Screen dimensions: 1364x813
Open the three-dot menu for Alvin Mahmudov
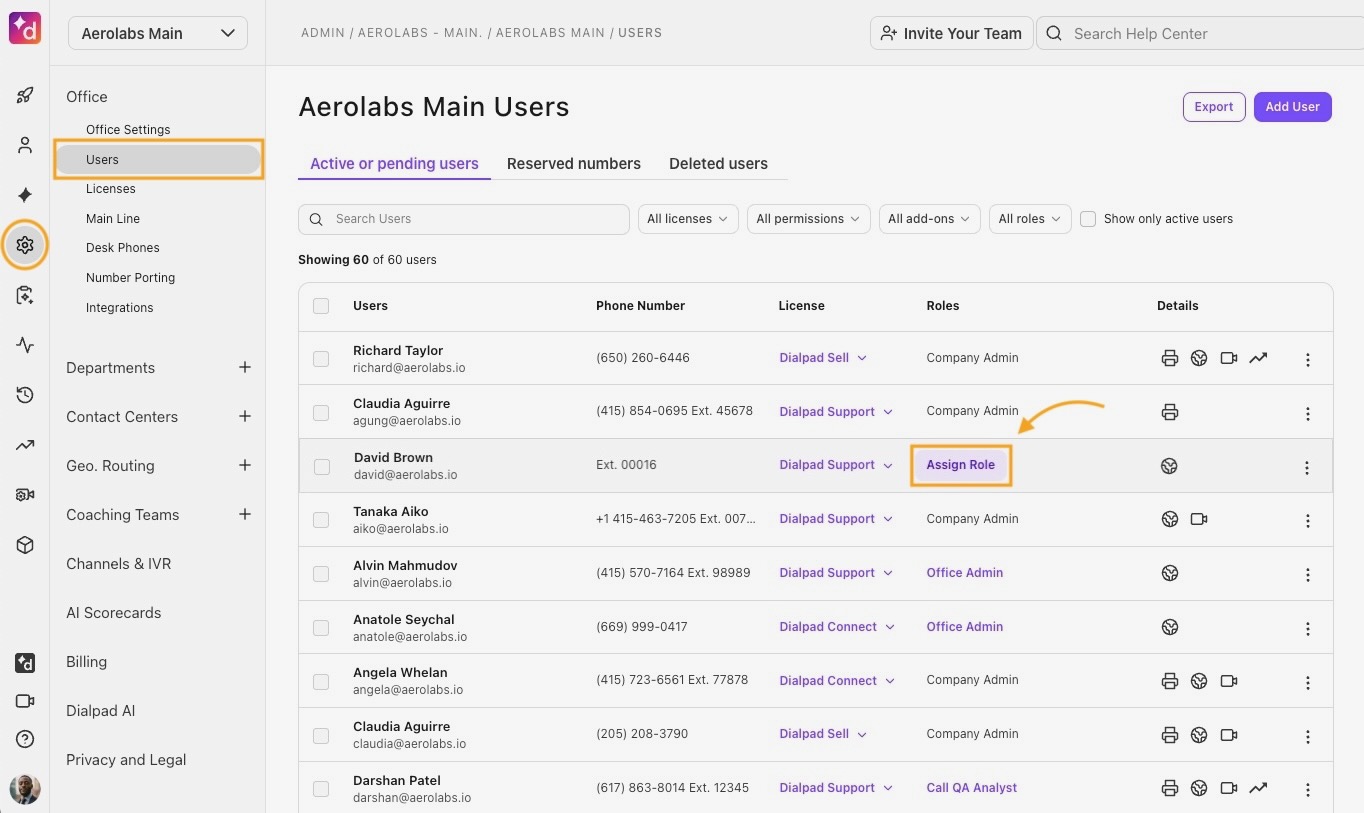[x=1308, y=575]
